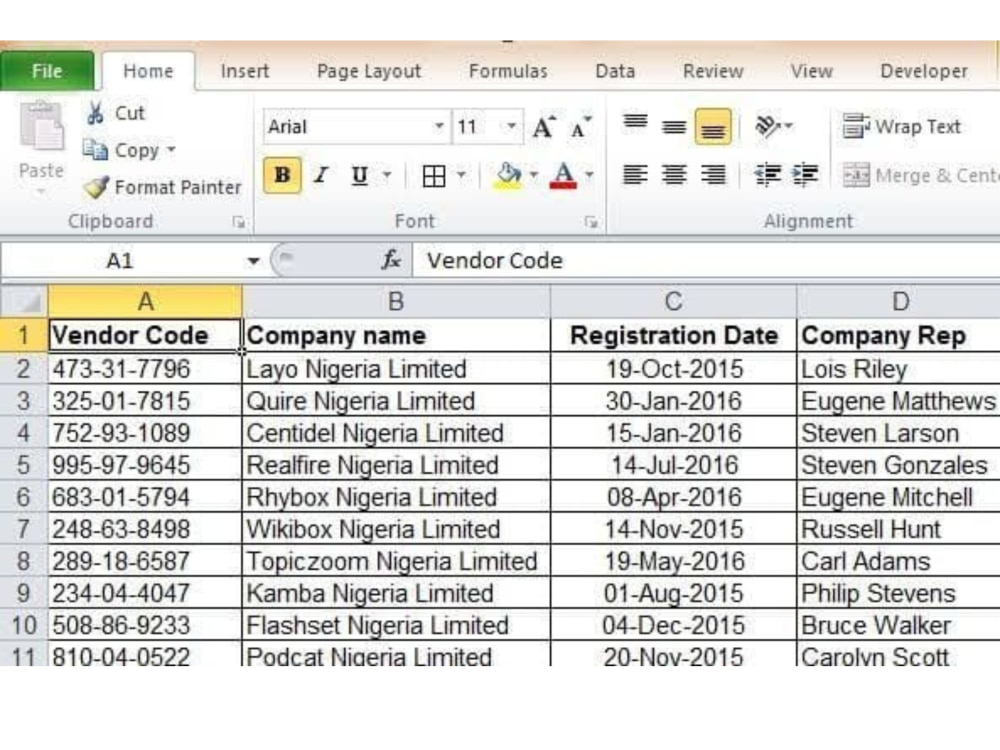Open underline style dropdown arrow
Screen dimensions: 1000x750
click(387, 175)
